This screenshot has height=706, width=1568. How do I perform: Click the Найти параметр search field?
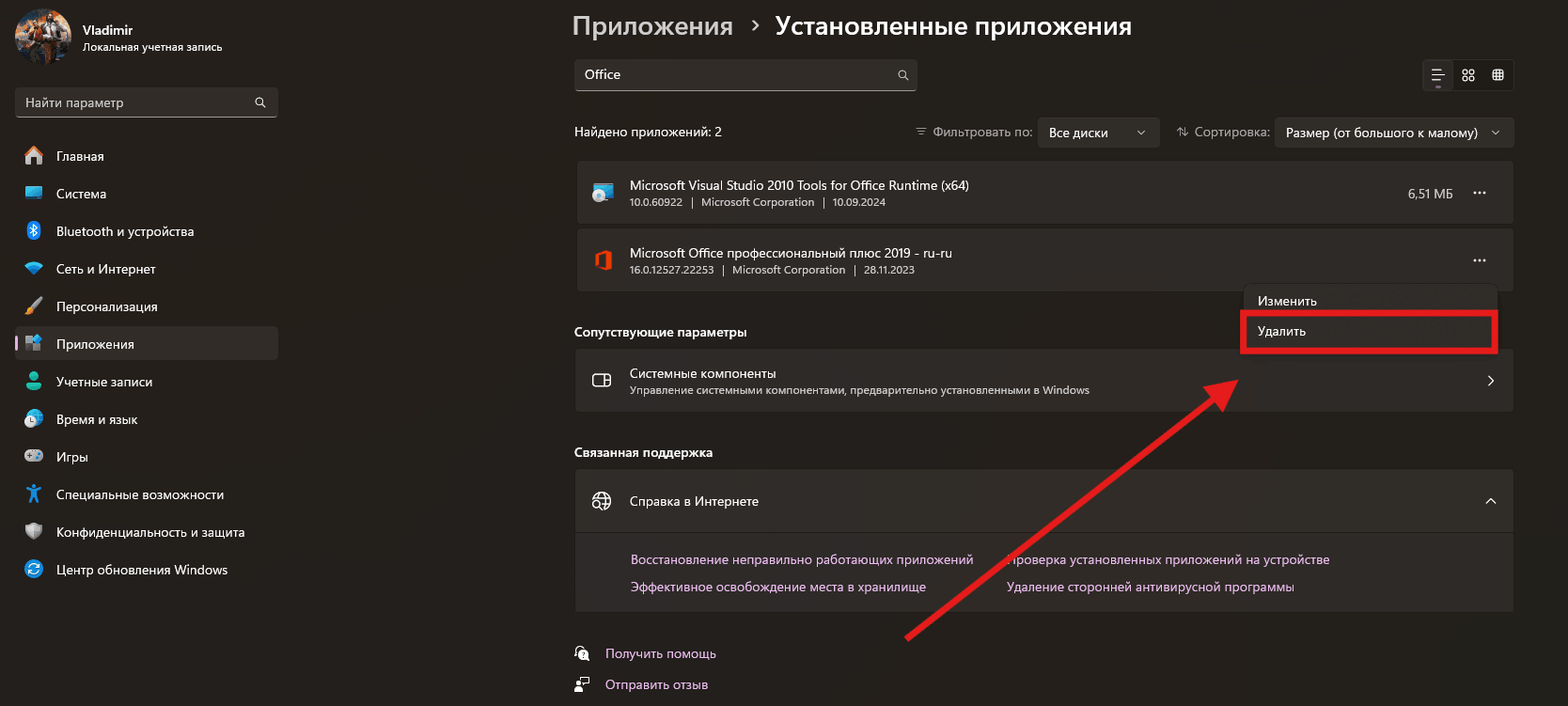[x=147, y=102]
